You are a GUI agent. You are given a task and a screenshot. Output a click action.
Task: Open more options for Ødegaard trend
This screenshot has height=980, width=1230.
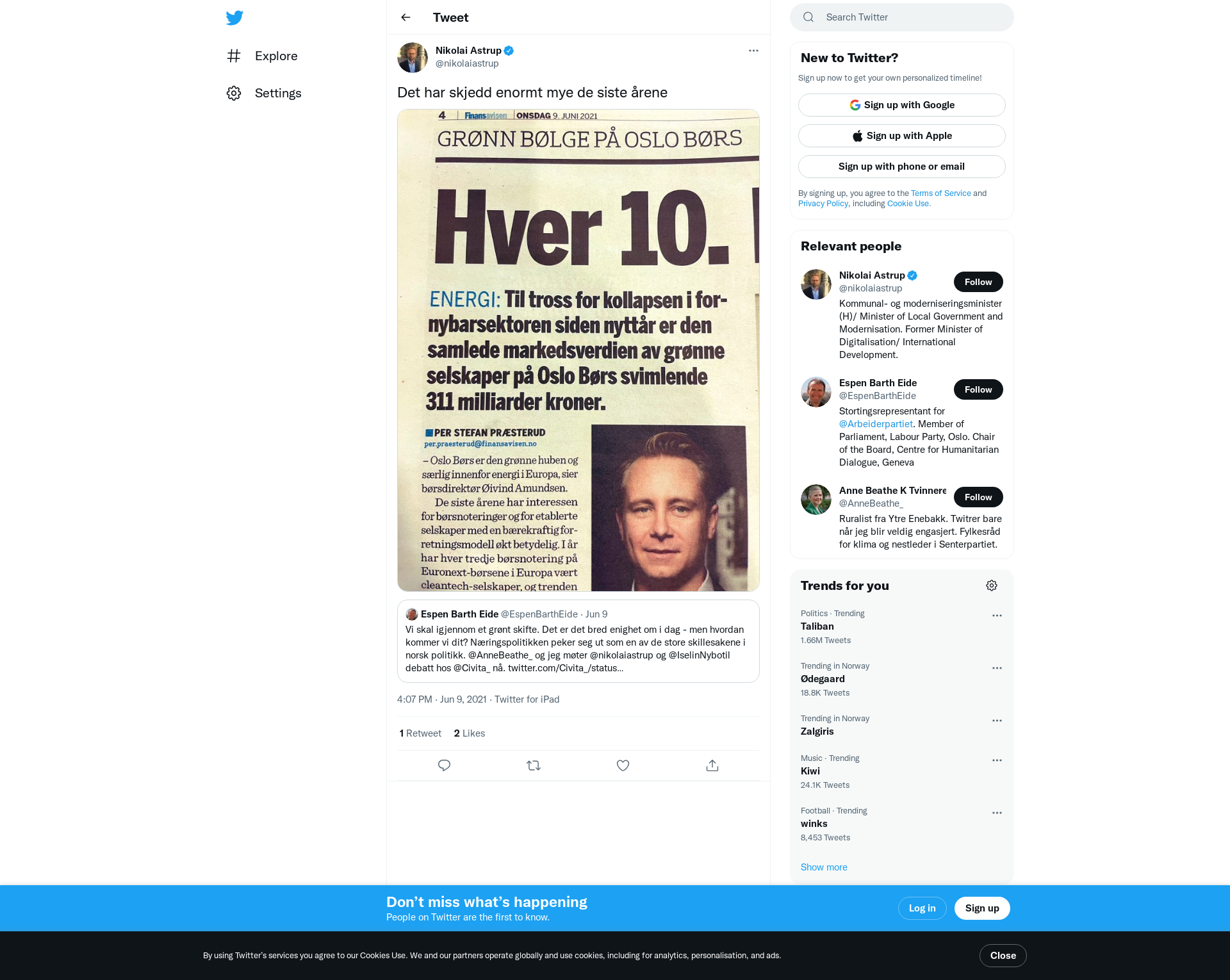click(997, 668)
